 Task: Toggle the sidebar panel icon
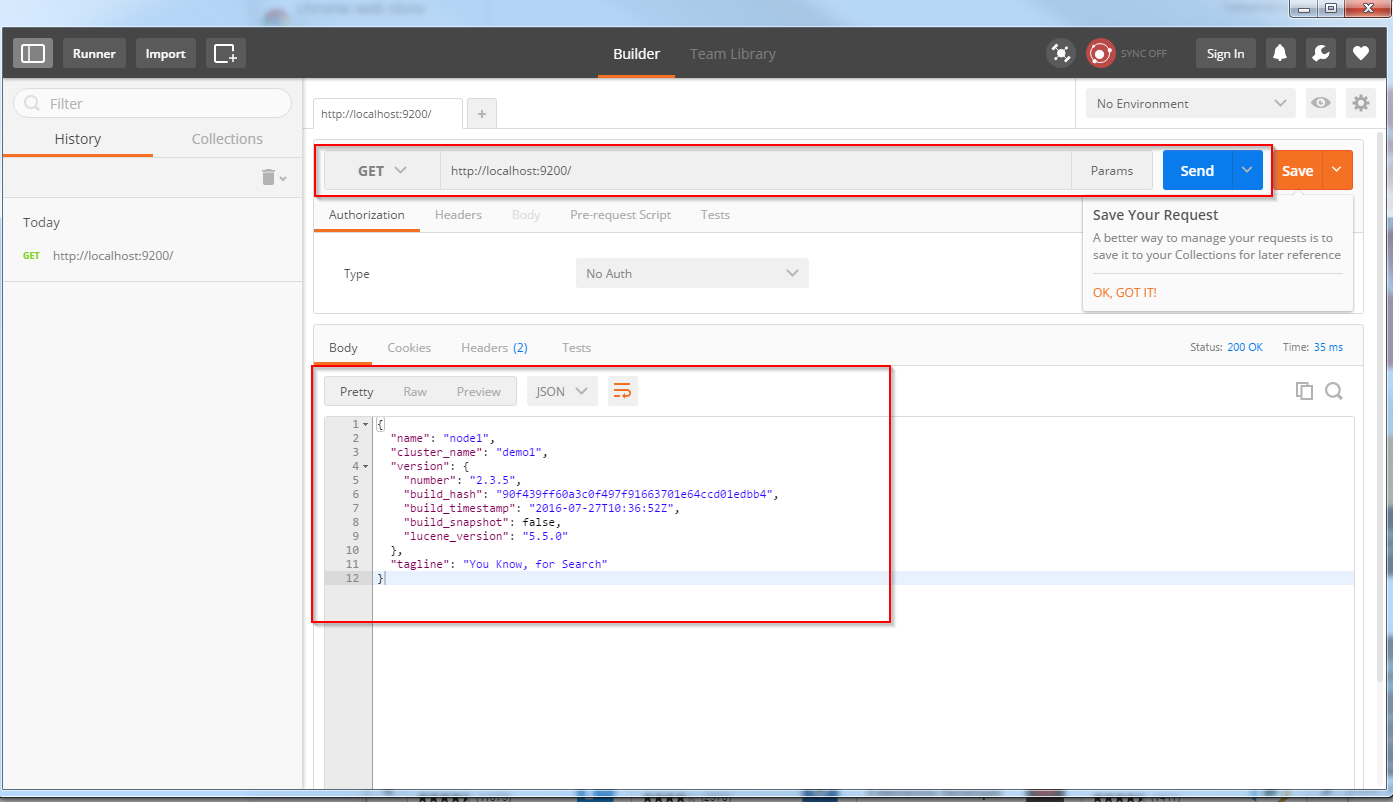[33, 53]
